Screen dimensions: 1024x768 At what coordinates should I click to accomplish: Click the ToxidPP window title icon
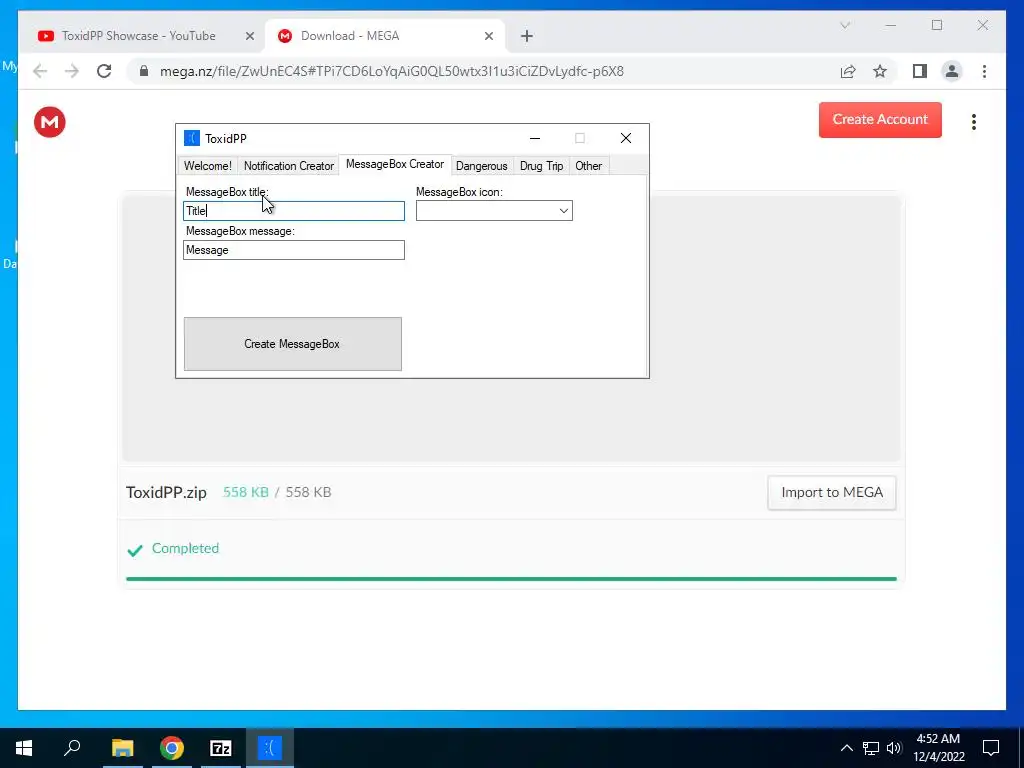coord(191,138)
